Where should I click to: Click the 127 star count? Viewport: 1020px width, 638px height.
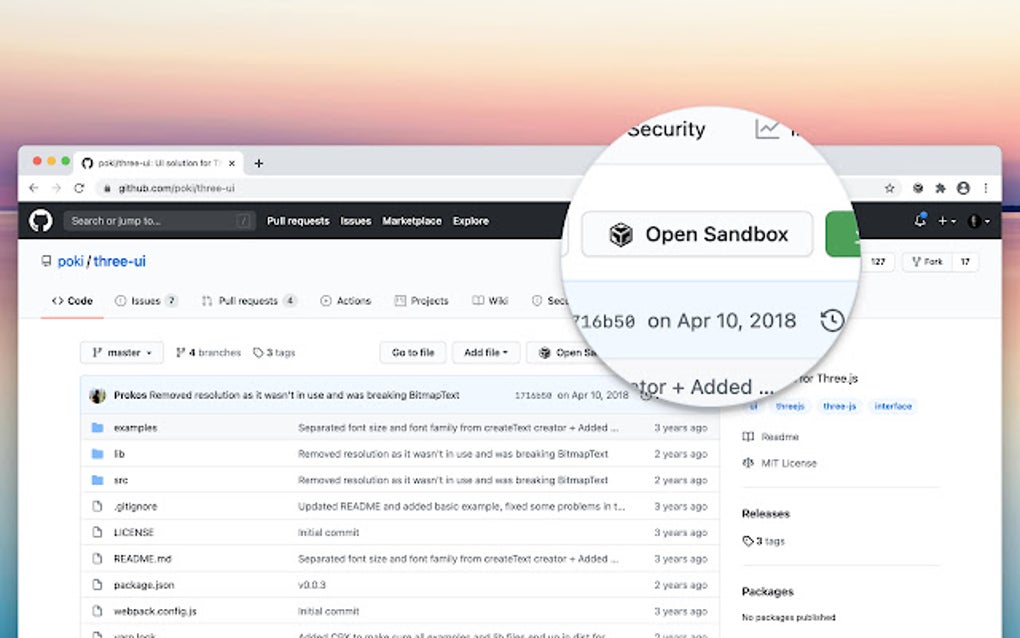click(878, 261)
